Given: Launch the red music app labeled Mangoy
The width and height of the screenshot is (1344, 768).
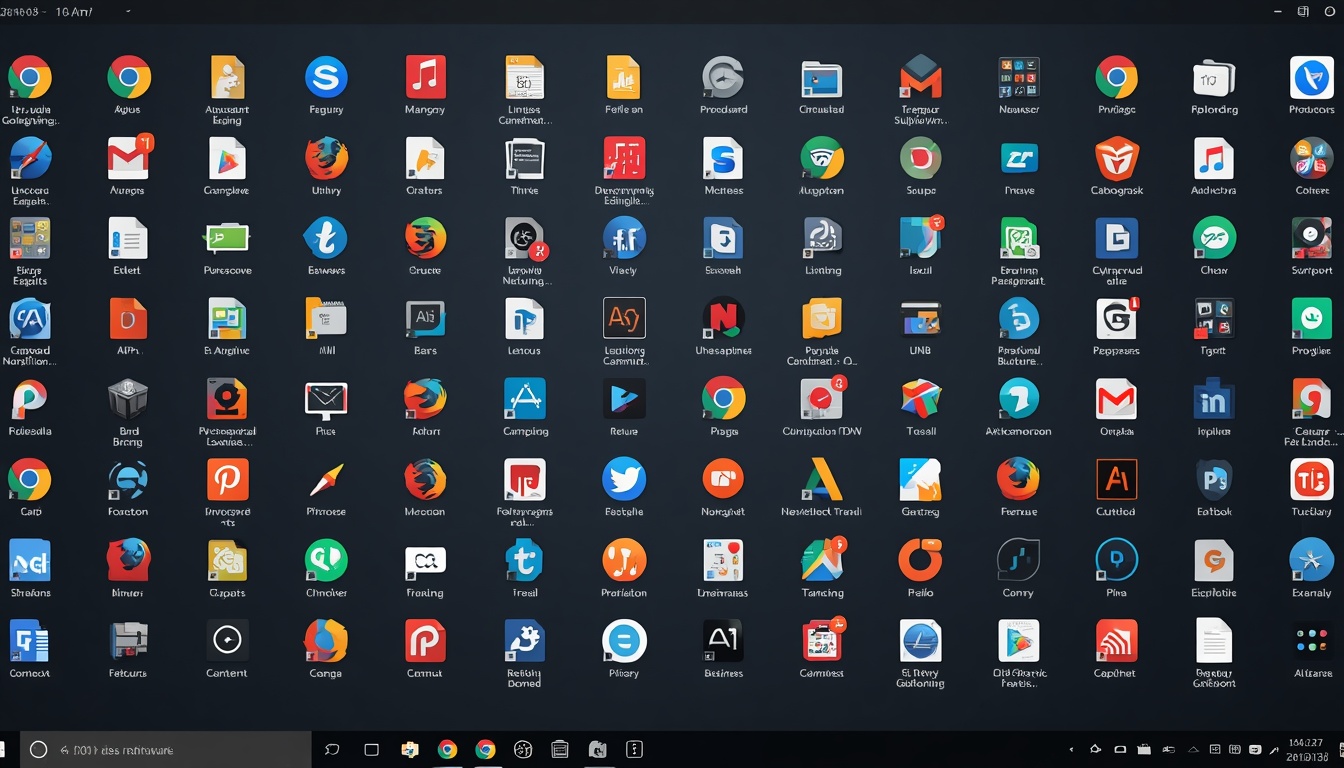Looking at the screenshot, I should [425, 77].
